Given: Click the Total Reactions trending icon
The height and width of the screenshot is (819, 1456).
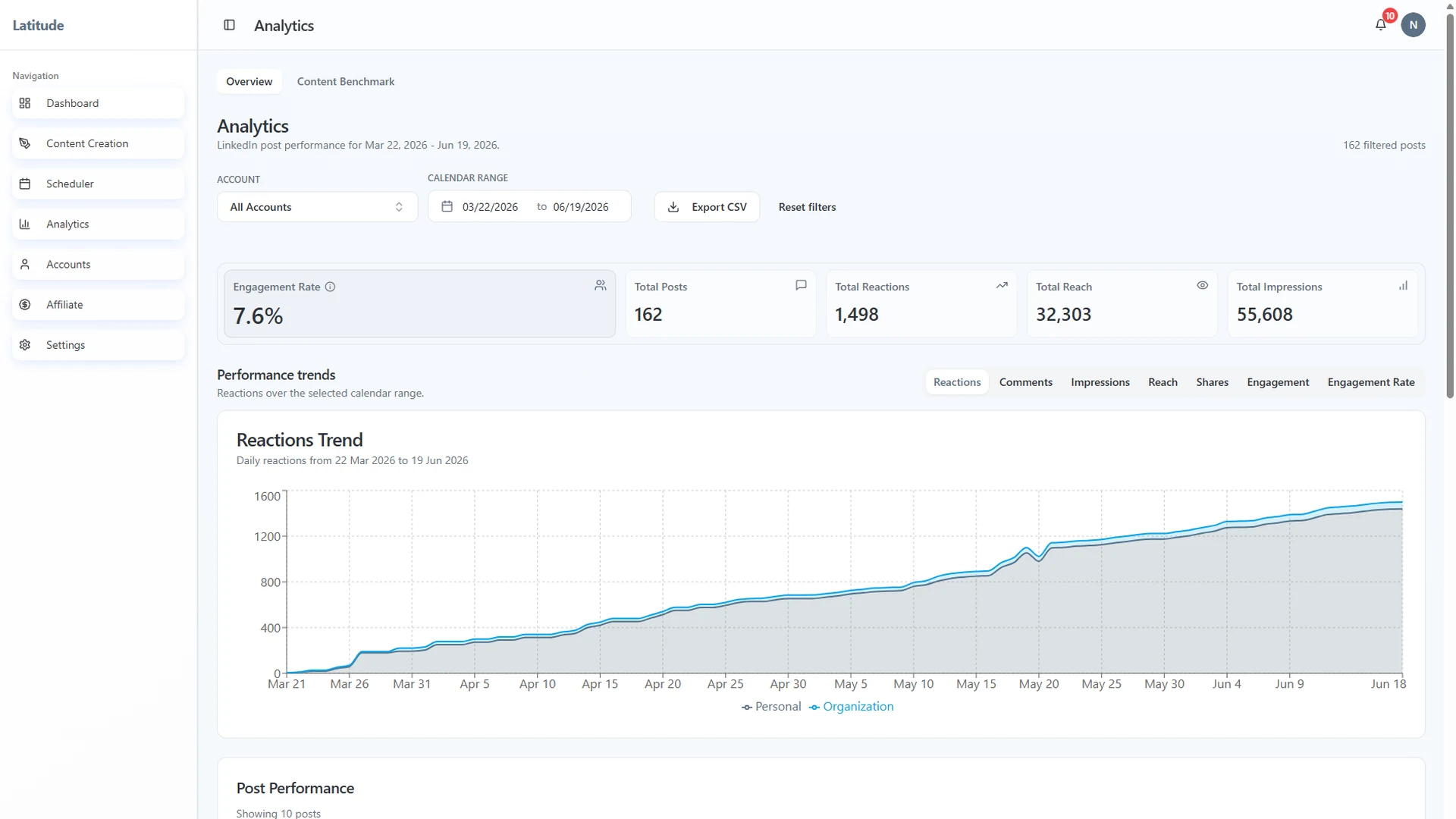Looking at the screenshot, I should [1002, 285].
